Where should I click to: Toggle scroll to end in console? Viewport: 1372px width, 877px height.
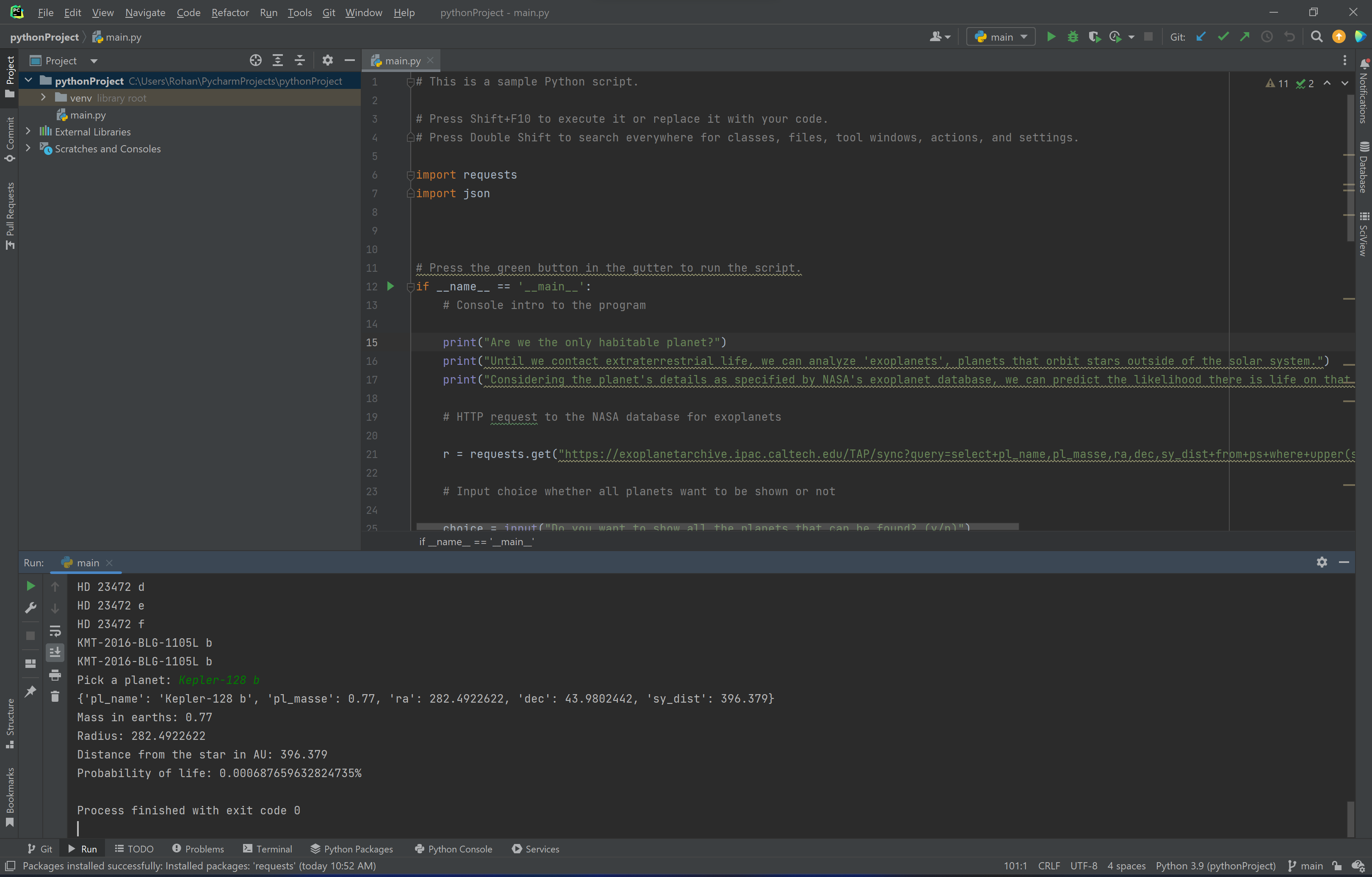[55, 653]
